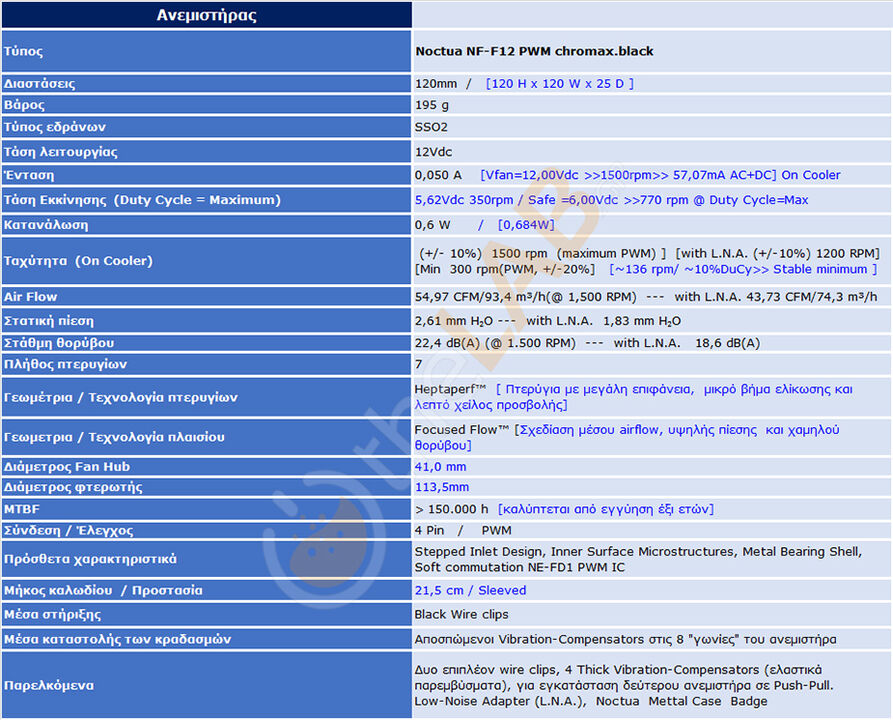Select the '> 150.000 h' value
This screenshot has height=720, width=893.
(452, 509)
